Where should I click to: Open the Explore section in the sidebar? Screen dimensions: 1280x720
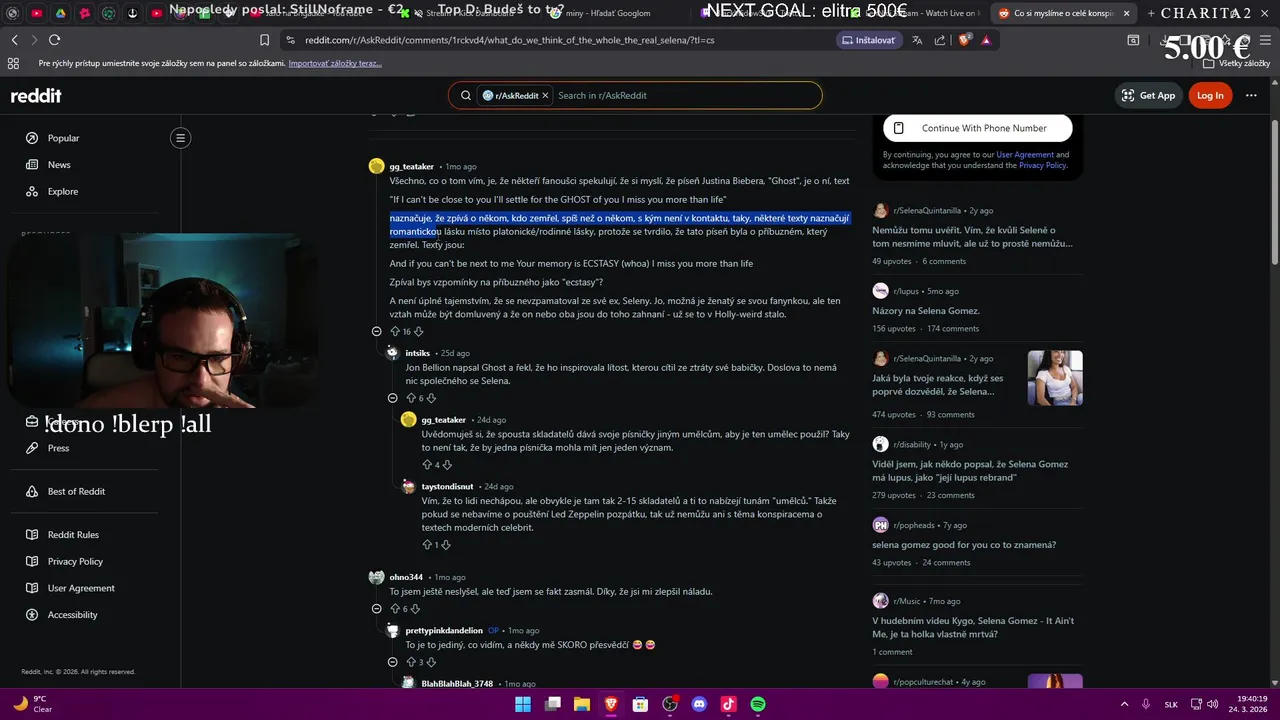point(62,191)
